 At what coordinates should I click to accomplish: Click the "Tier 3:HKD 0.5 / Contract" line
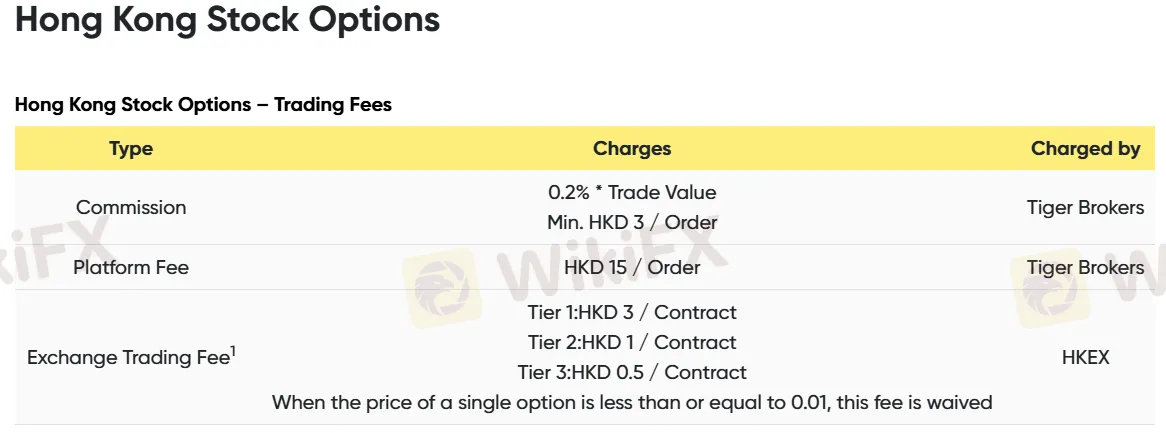tap(632, 372)
